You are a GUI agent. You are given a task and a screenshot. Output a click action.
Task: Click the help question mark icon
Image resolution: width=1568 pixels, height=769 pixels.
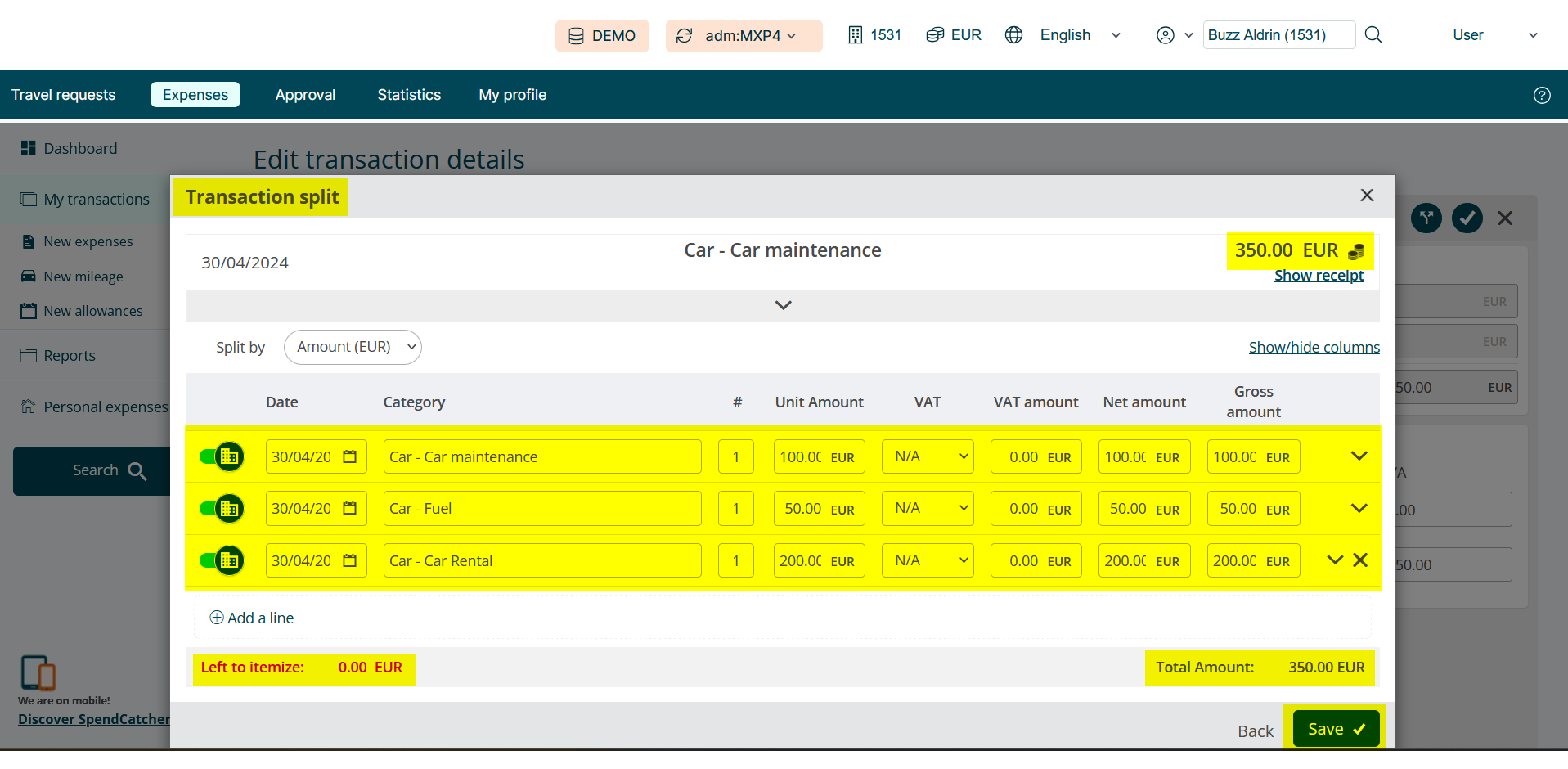(1541, 95)
